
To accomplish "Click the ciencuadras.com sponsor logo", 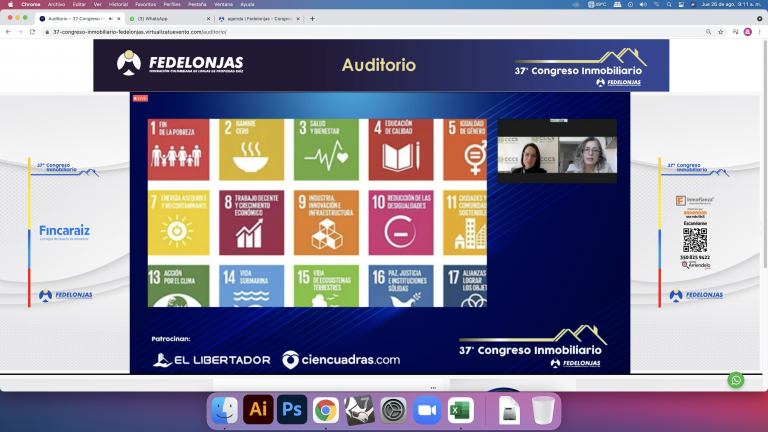I will [x=341, y=360].
